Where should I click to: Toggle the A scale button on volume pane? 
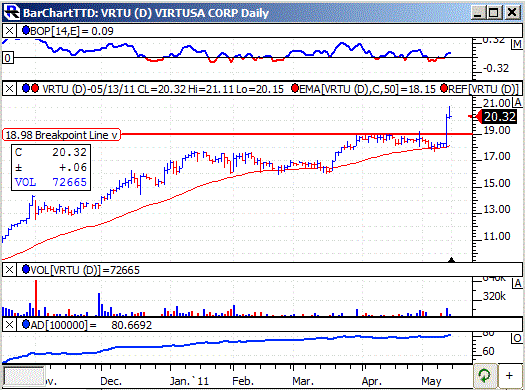tap(518, 284)
